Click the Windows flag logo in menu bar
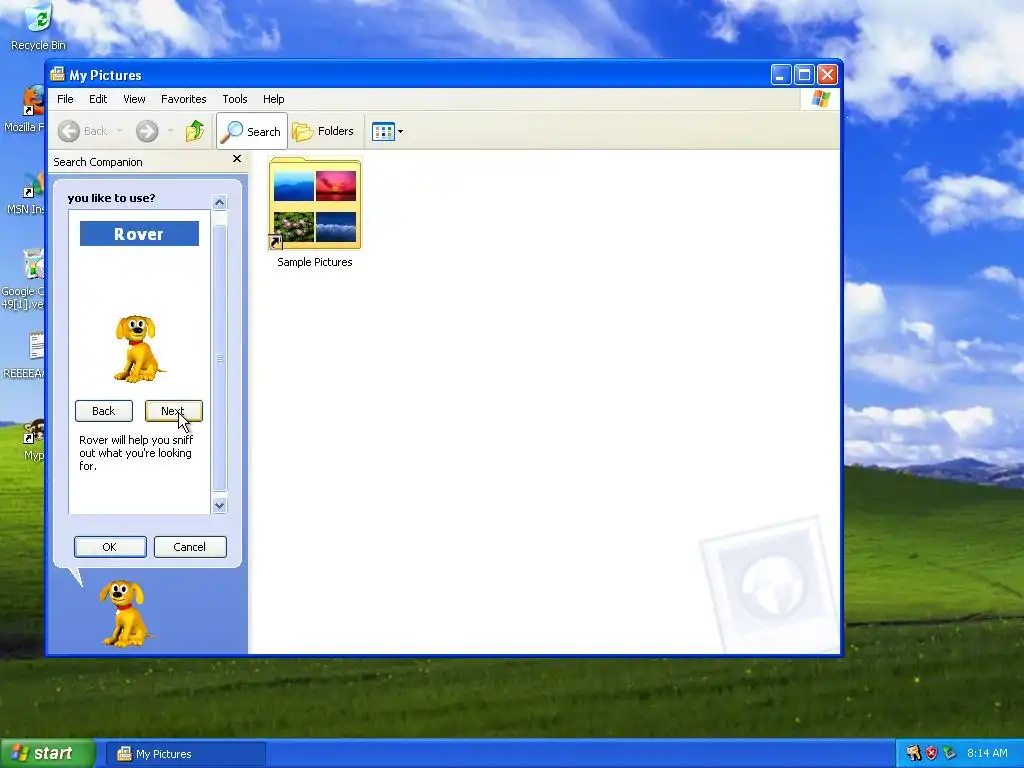Viewport: 1024px width, 768px height. click(x=820, y=99)
